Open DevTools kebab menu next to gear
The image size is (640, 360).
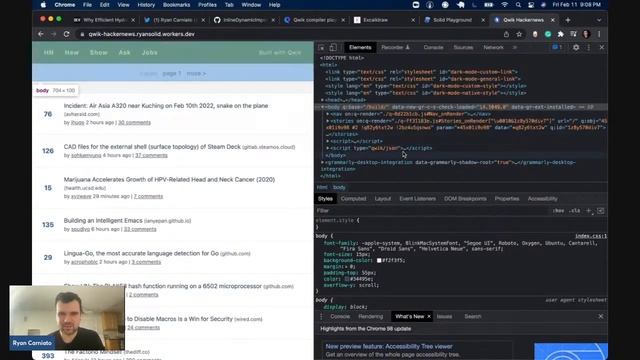click(x=589, y=47)
